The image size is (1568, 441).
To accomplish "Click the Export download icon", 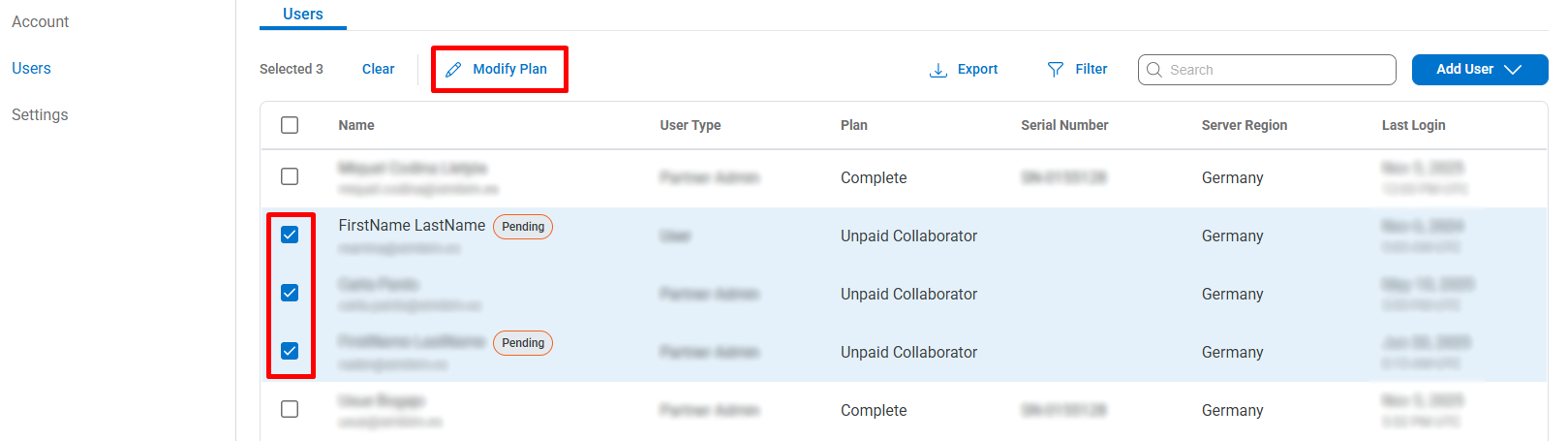I will (x=938, y=70).
